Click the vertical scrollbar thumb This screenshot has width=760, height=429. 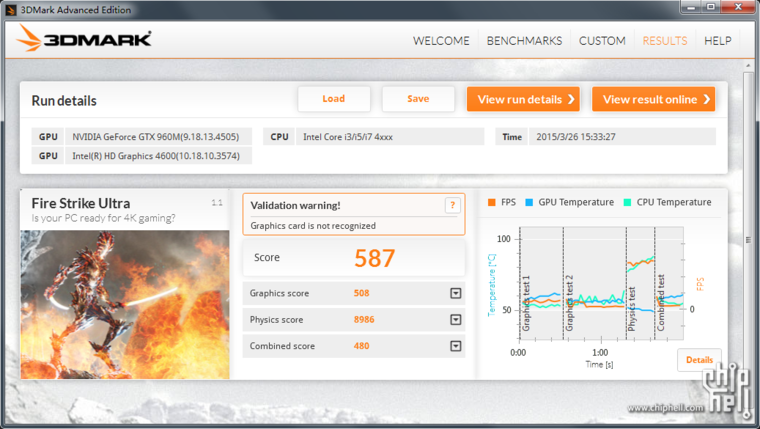748,240
